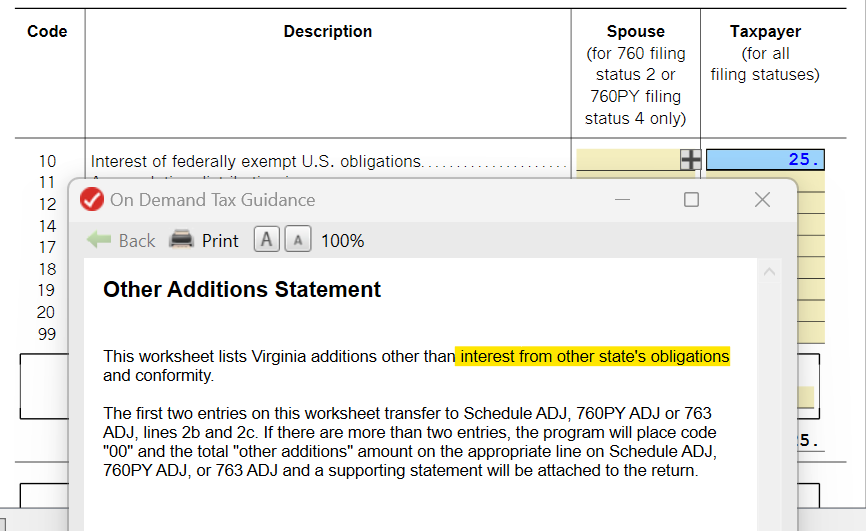Click code 10 description about U.S. obligations interest
This screenshot has width=866, height=531.
[x=257, y=161]
